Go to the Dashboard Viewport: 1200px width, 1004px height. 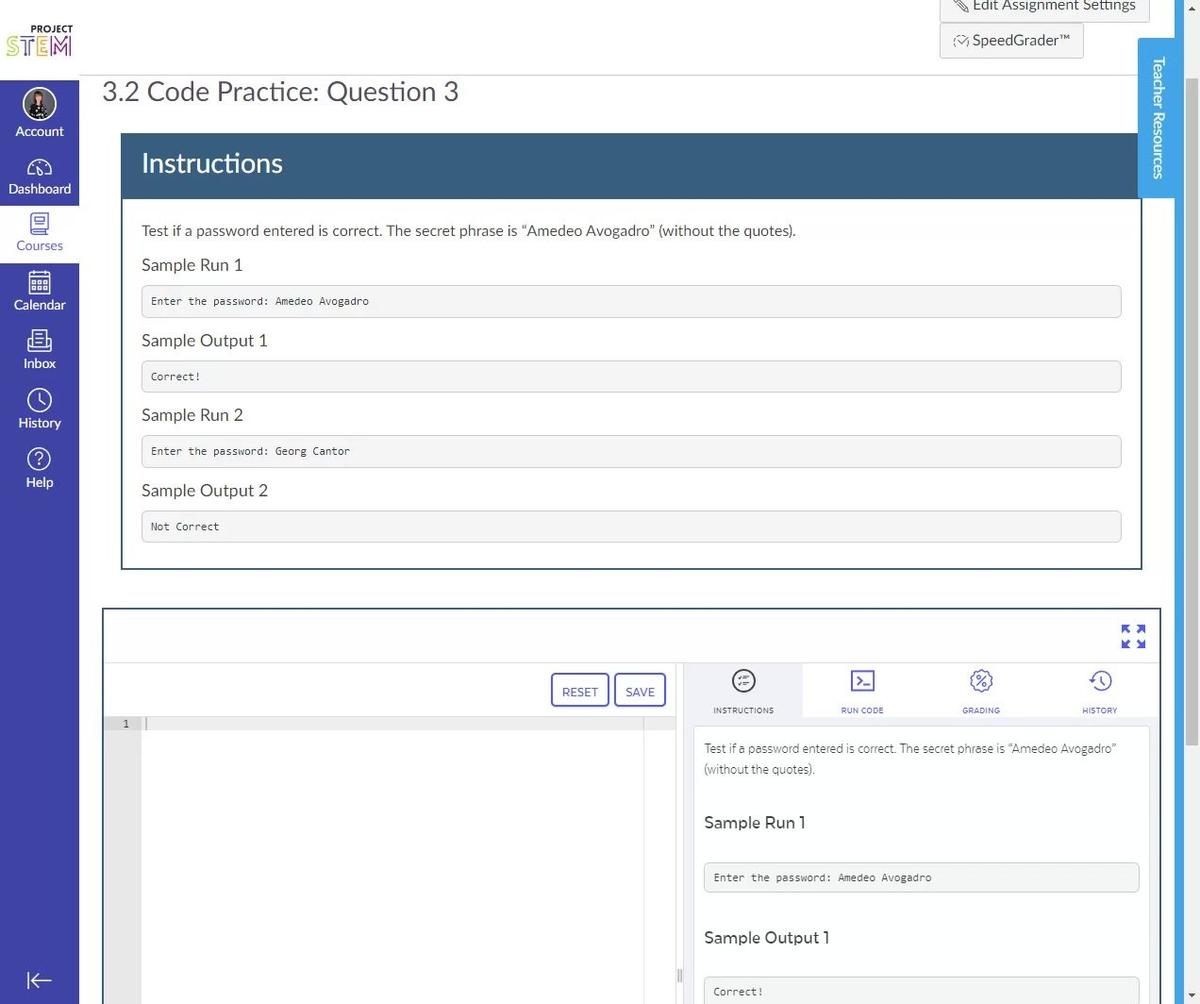39,177
